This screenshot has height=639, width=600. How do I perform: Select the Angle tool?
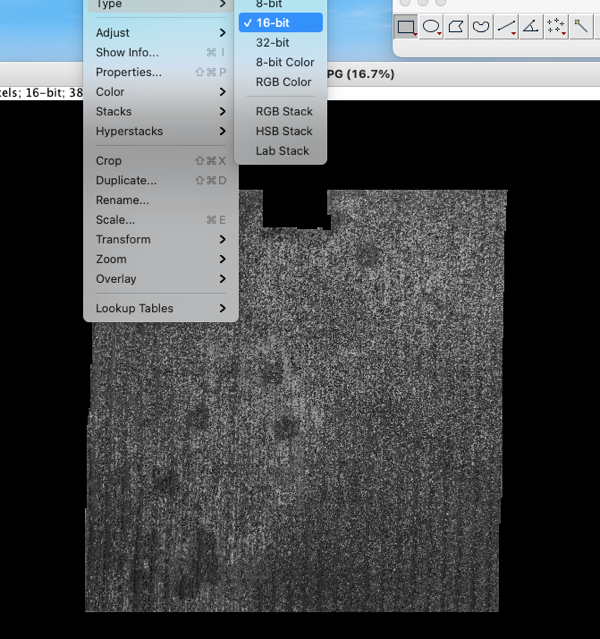pos(531,27)
